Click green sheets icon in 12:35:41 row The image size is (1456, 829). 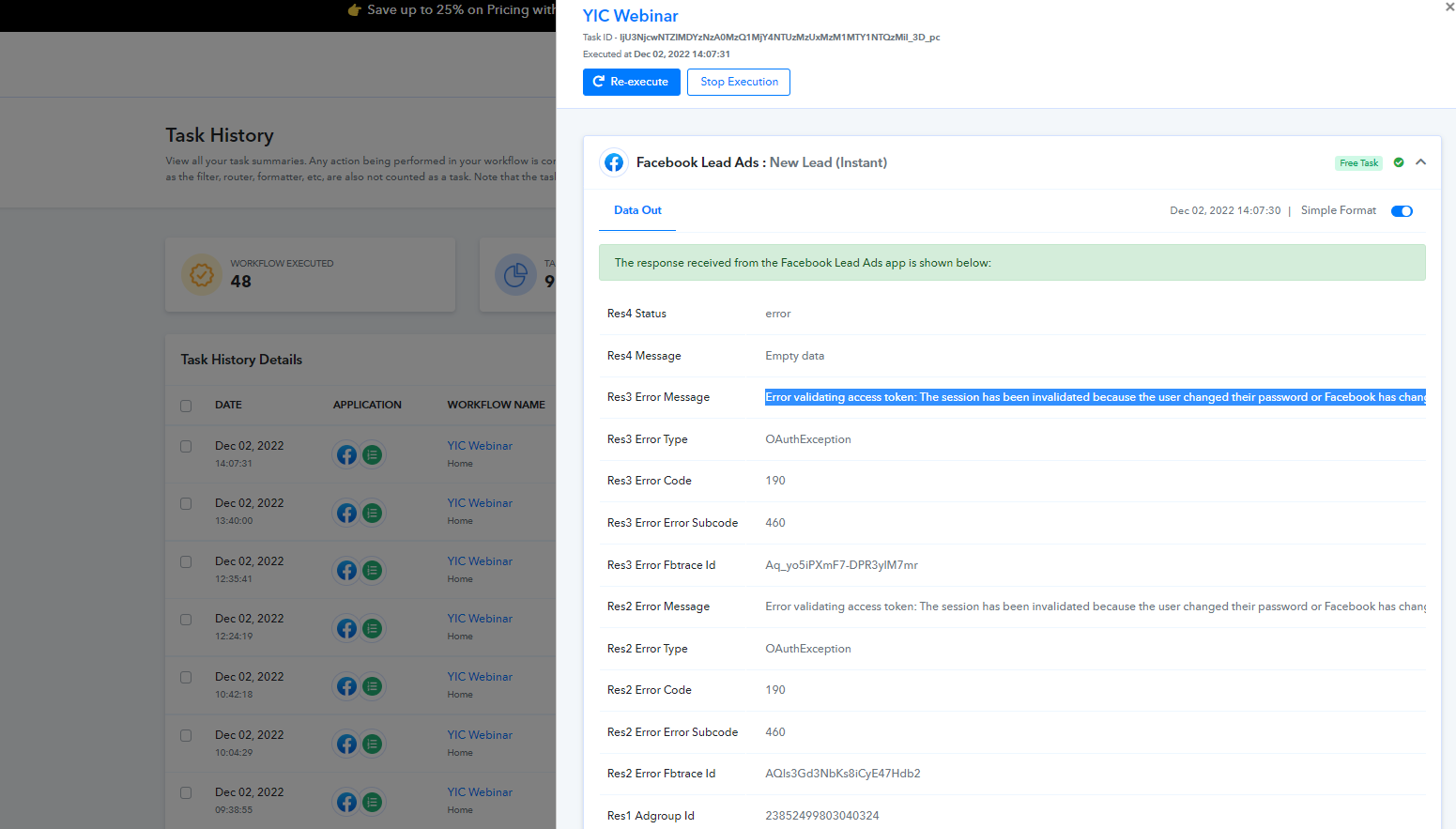373,571
